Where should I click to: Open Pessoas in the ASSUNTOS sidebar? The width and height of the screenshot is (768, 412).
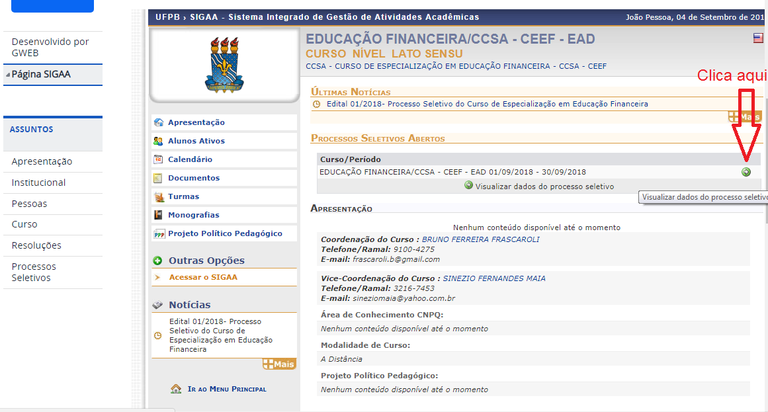pyautogui.click(x=29, y=203)
